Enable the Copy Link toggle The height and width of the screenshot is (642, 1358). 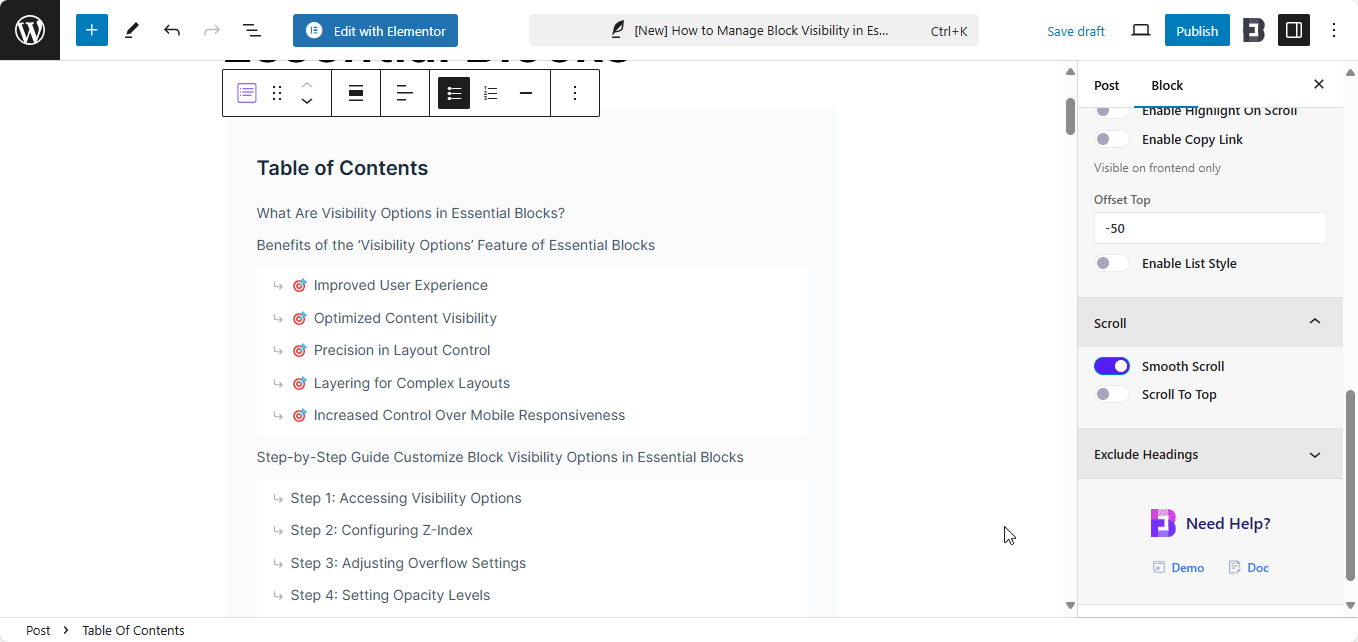click(1111, 139)
